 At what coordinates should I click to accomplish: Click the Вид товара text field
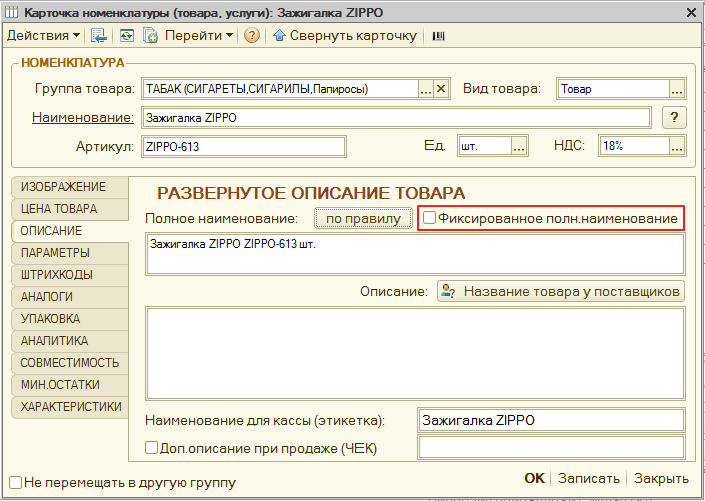613,89
